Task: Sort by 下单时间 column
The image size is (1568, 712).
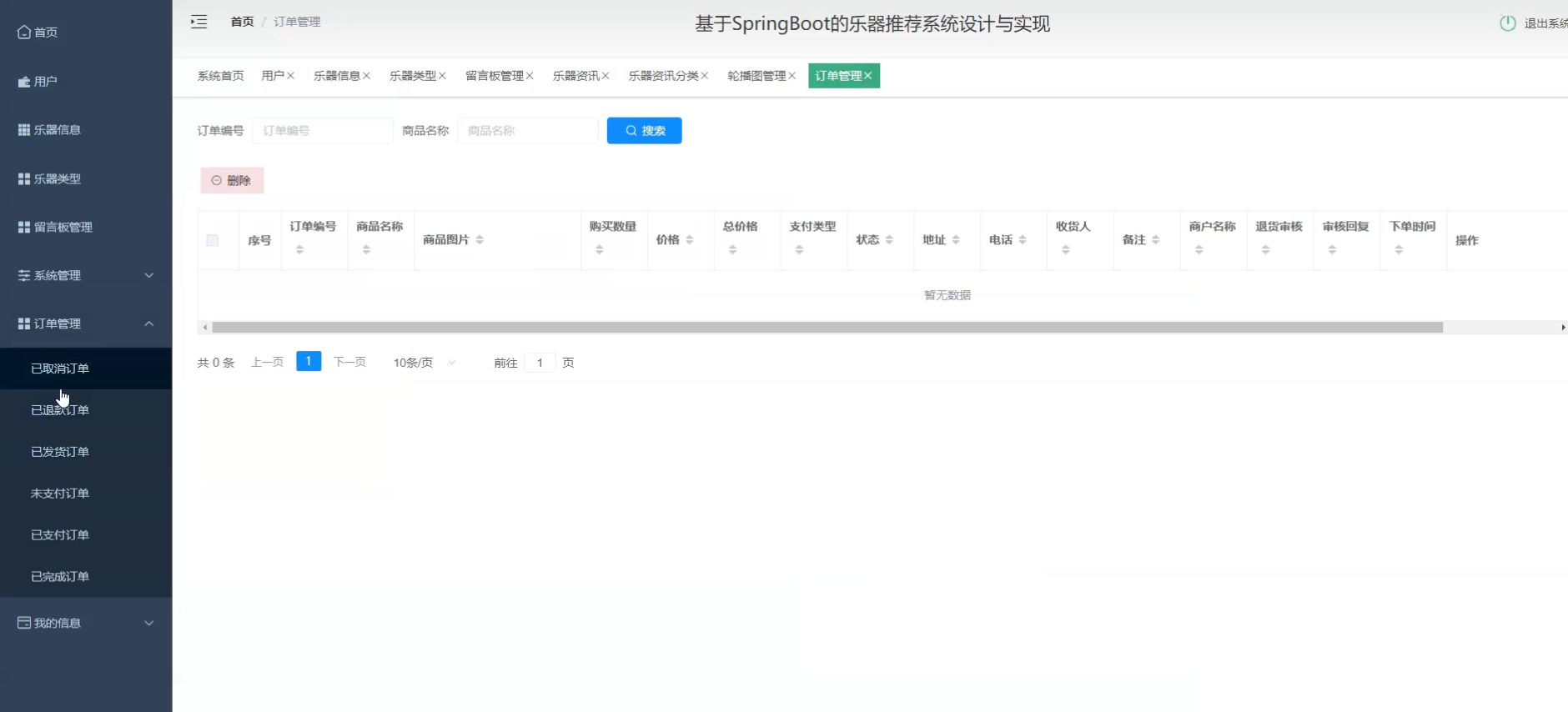Action: [1400, 250]
